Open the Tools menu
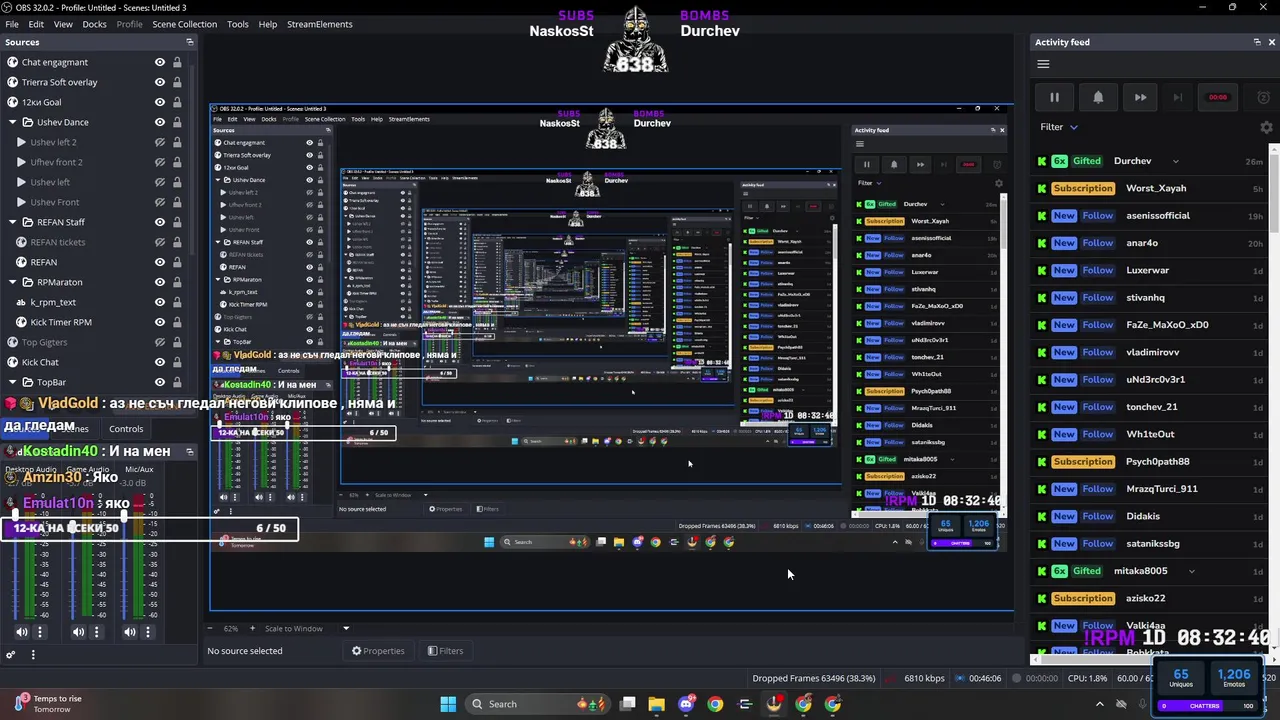This screenshot has height=720, width=1280. click(x=238, y=24)
